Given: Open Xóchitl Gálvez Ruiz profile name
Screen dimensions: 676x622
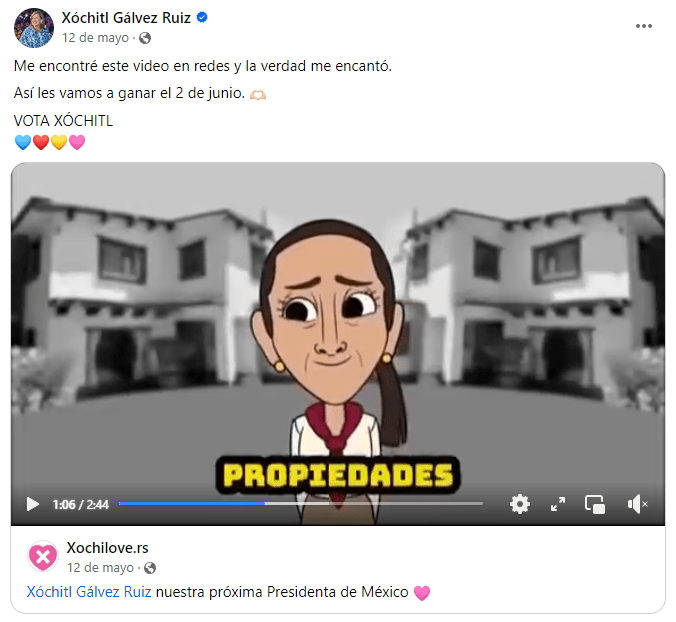Looking at the screenshot, I should coord(126,18).
